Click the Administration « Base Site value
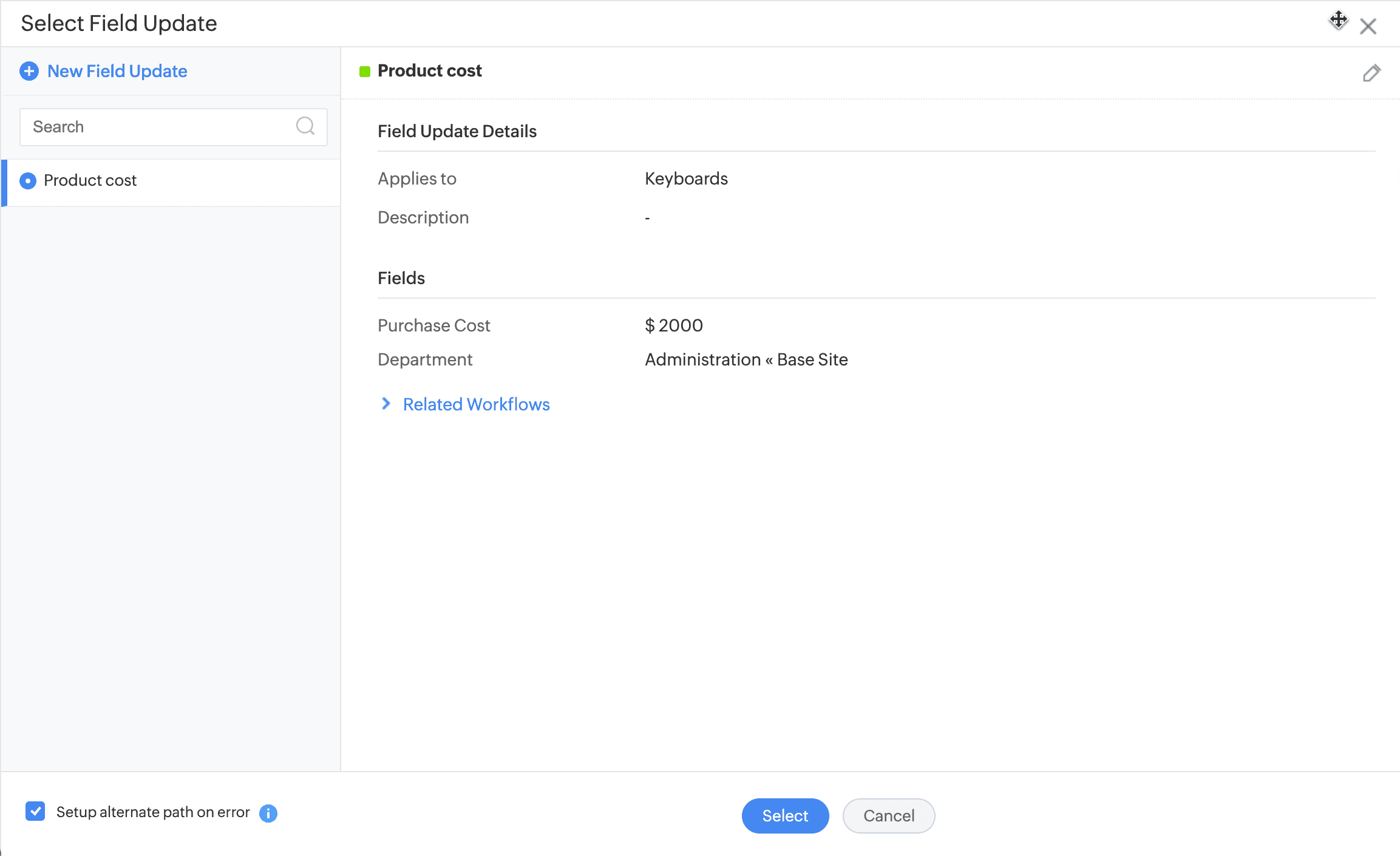The image size is (1400, 856). (x=746, y=359)
